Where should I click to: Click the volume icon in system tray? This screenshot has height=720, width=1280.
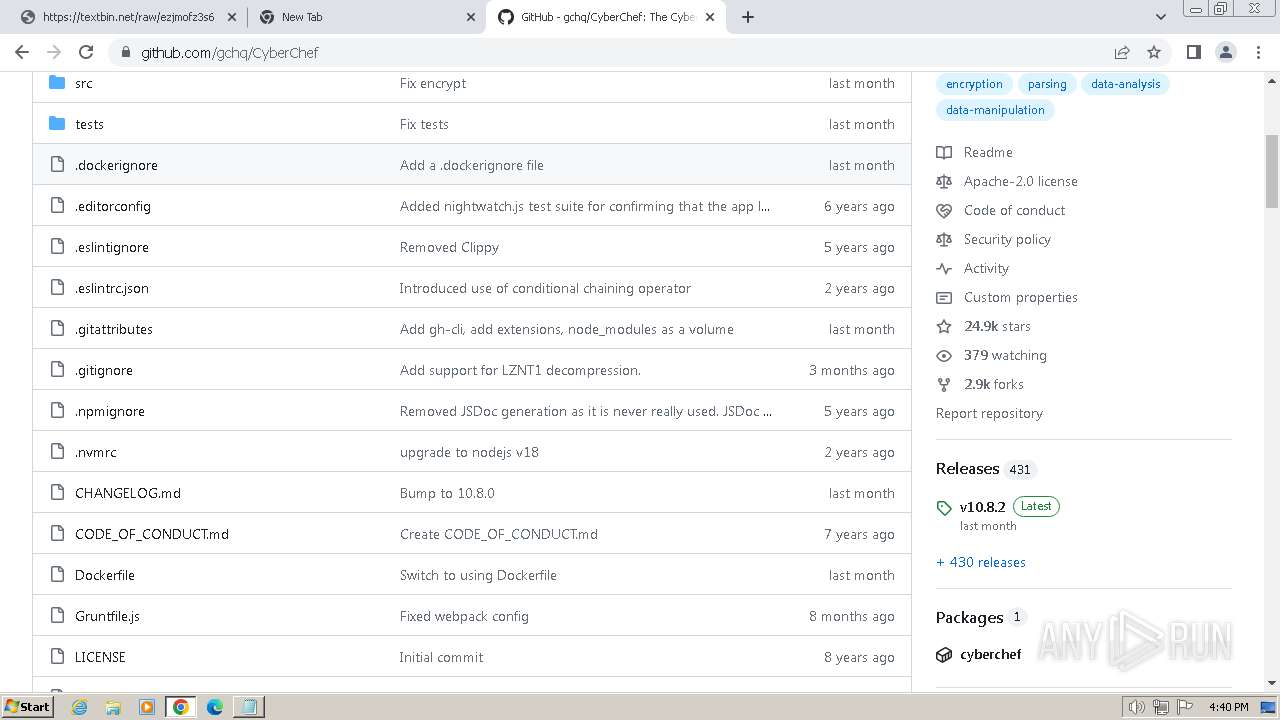click(1137, 706)
